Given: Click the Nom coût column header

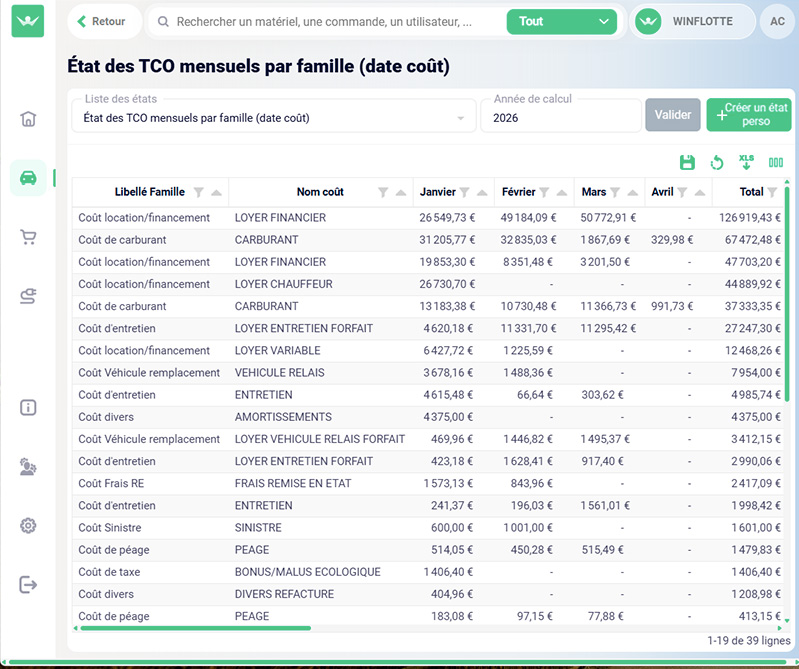Looking at the screenshot, I should click(x=320, y=192).
